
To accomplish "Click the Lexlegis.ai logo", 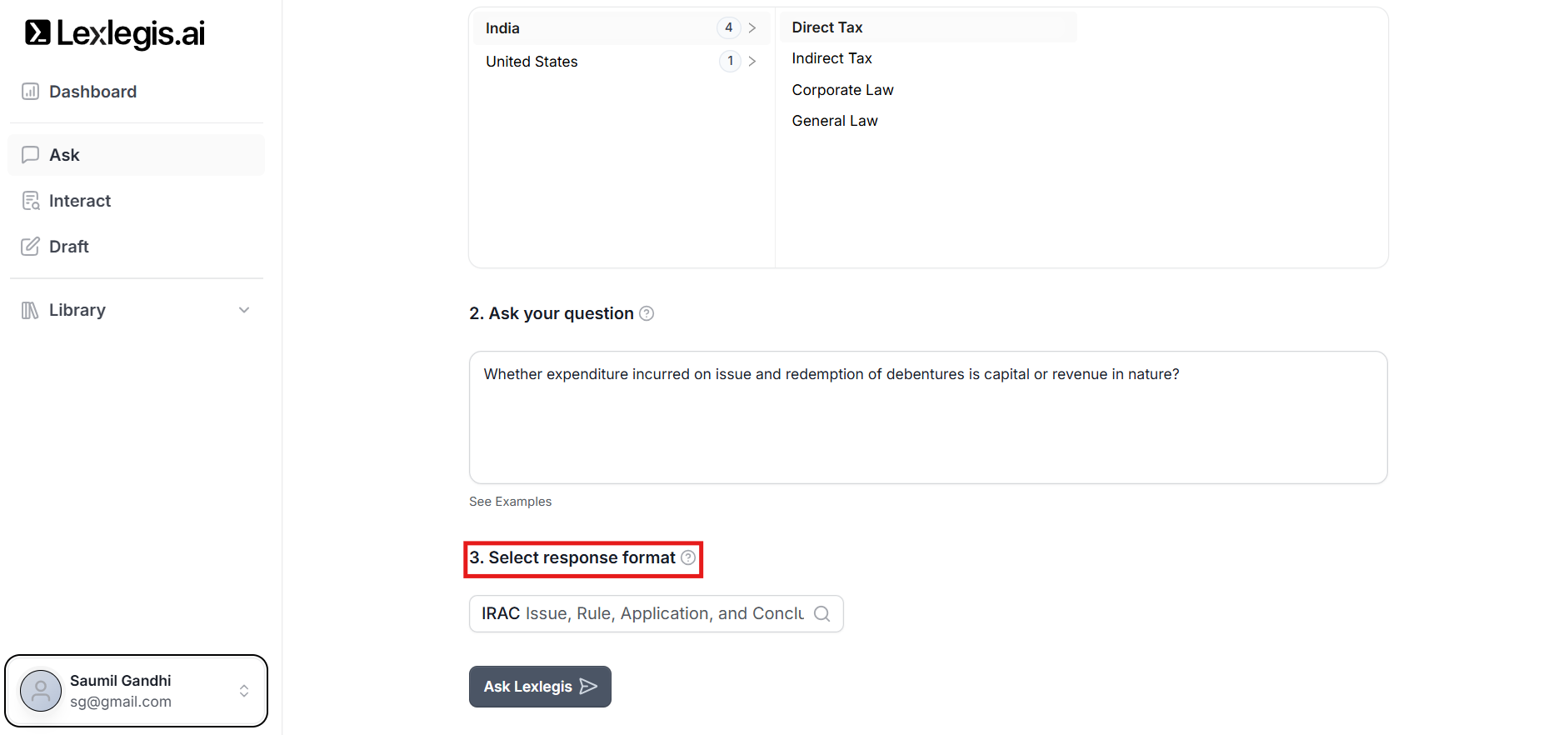I will point(115,33).
